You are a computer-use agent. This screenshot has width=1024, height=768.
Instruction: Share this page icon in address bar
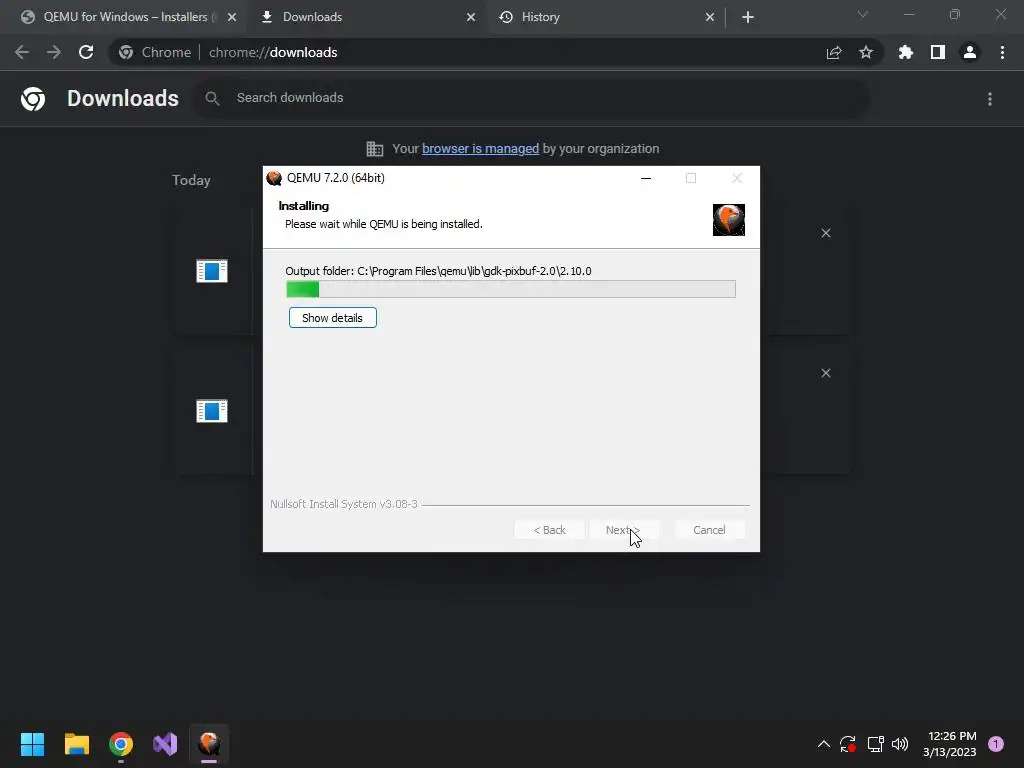[834, 53]
